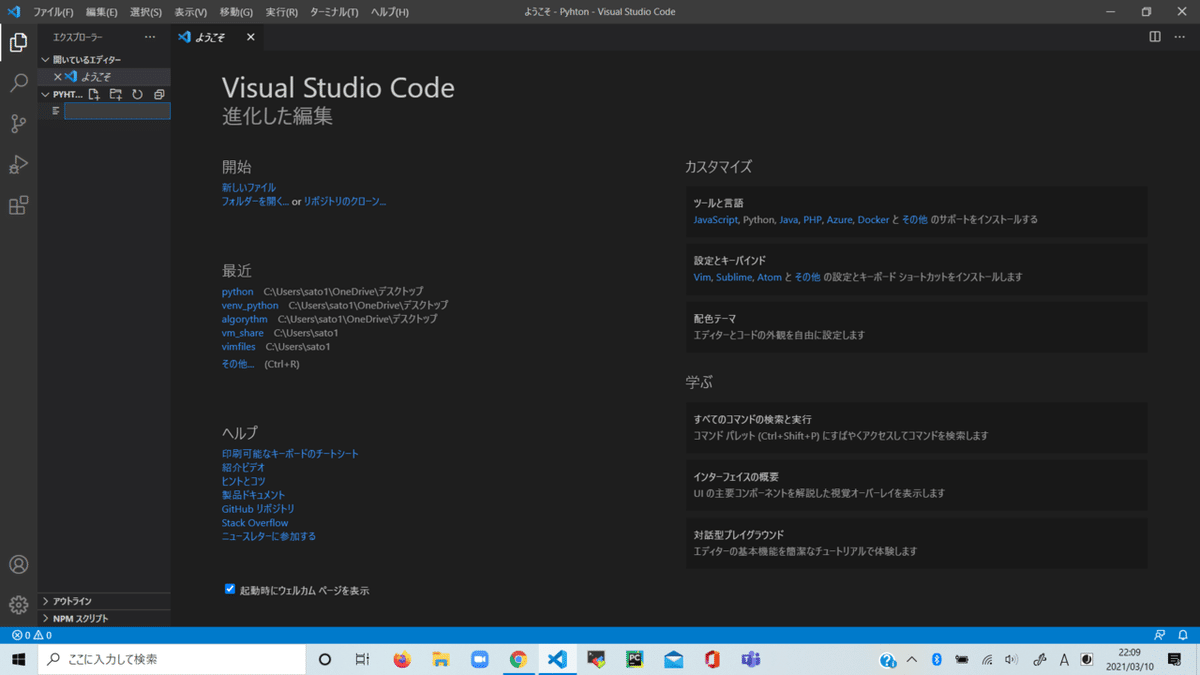The width and height of the screenshot is (1200, 675).
Task: Open Microsoft Teams from the taskbar
Action: click(x=750, y=659)
